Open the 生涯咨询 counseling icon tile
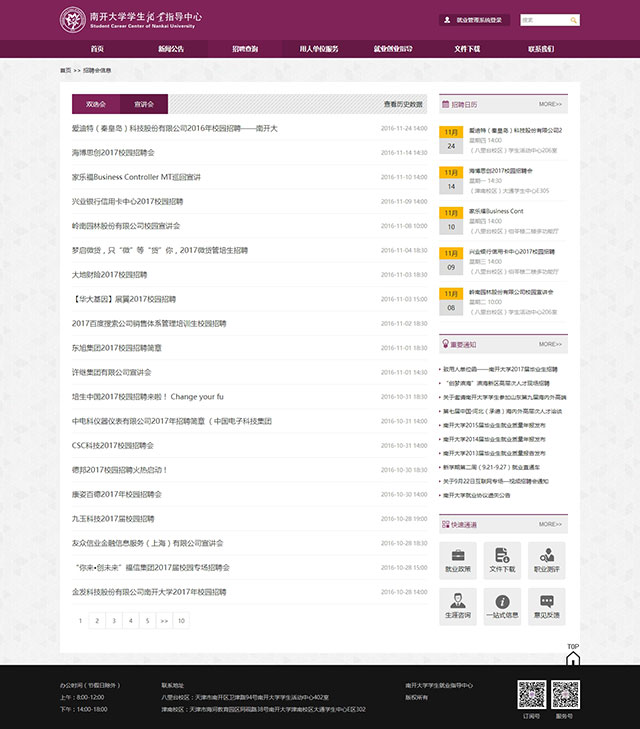The width and height of the screenshot is (640, 729). pos(458,606)
